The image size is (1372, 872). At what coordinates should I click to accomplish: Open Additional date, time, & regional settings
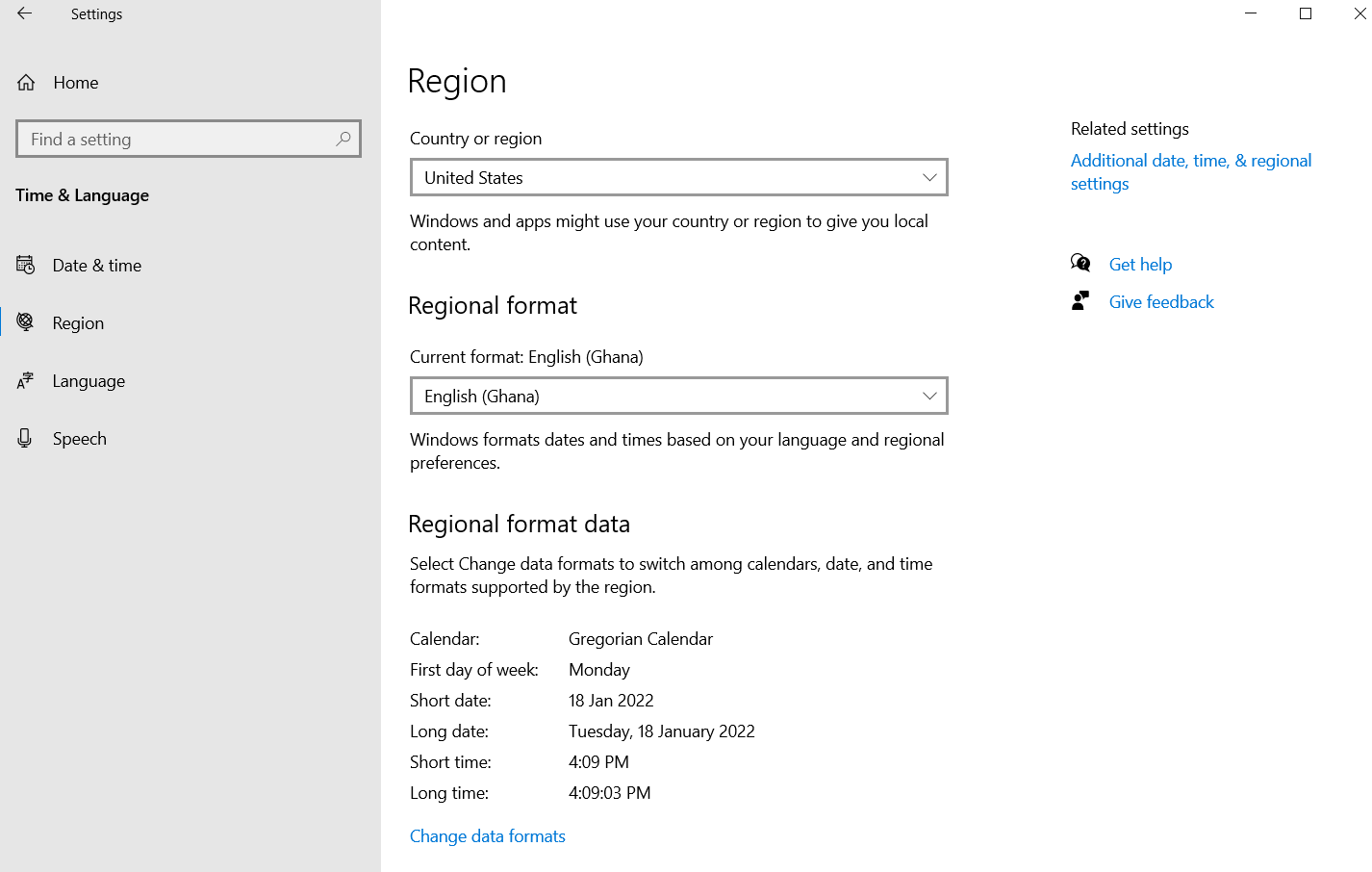click(1191, 172)
